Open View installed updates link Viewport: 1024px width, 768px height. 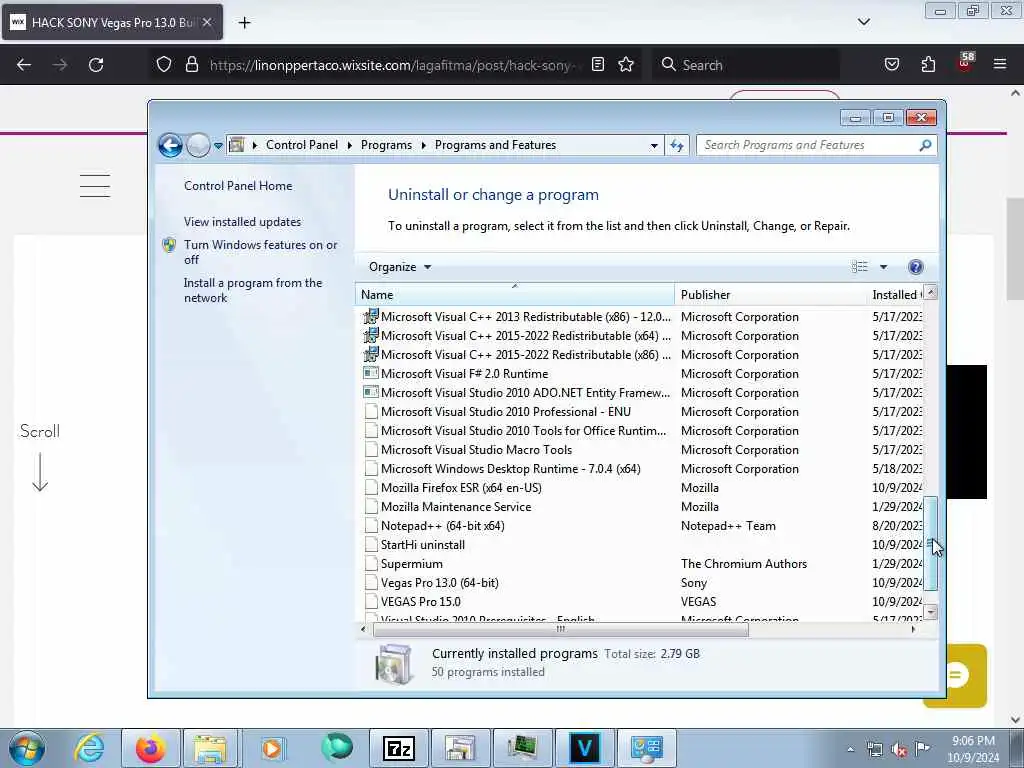pos(242,222)
